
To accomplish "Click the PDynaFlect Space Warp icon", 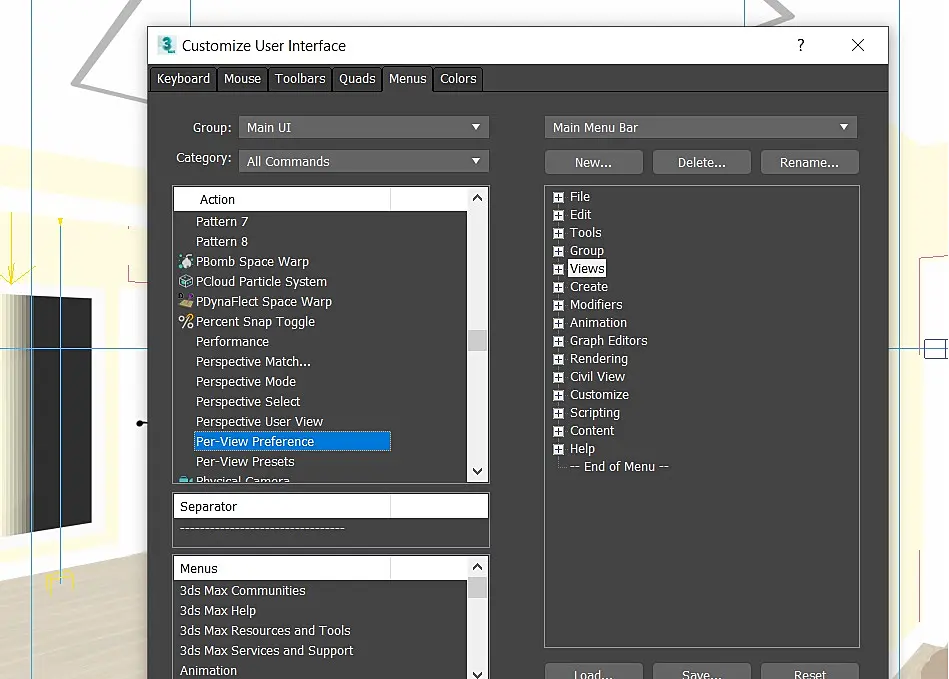I will point(186,301).
